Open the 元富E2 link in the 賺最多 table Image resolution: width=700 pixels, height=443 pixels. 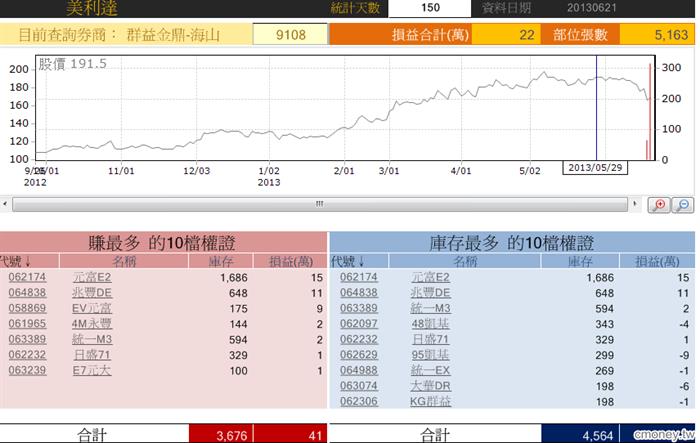(x=92, y=277)
